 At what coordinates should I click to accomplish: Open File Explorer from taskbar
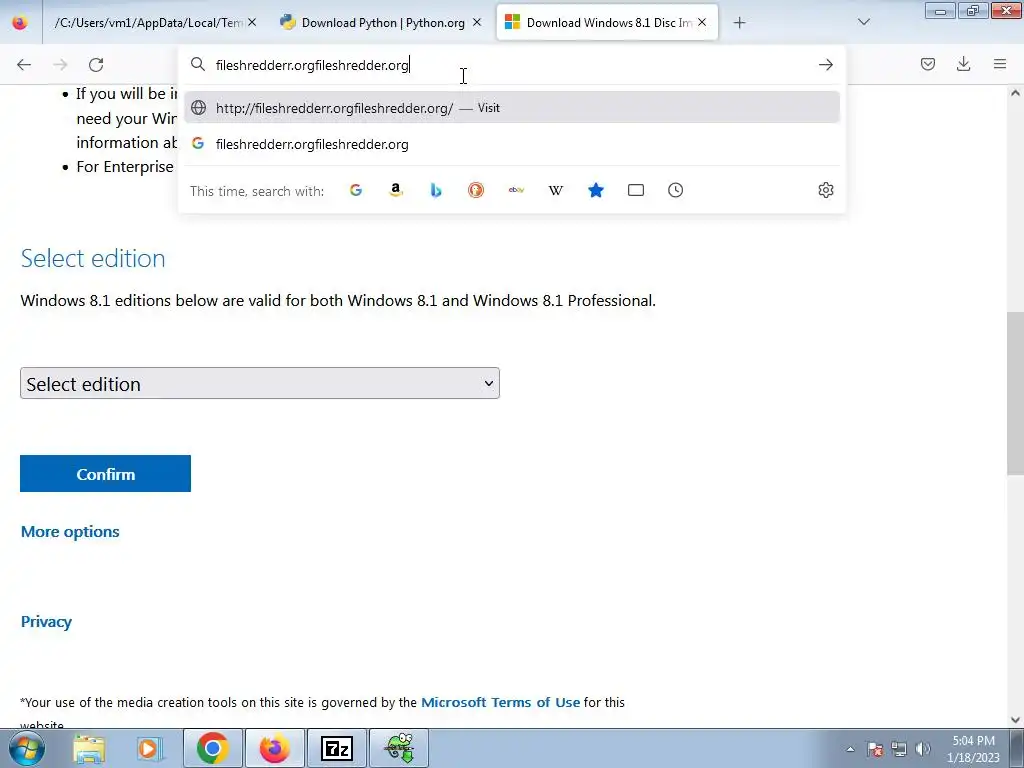point(89,748)
